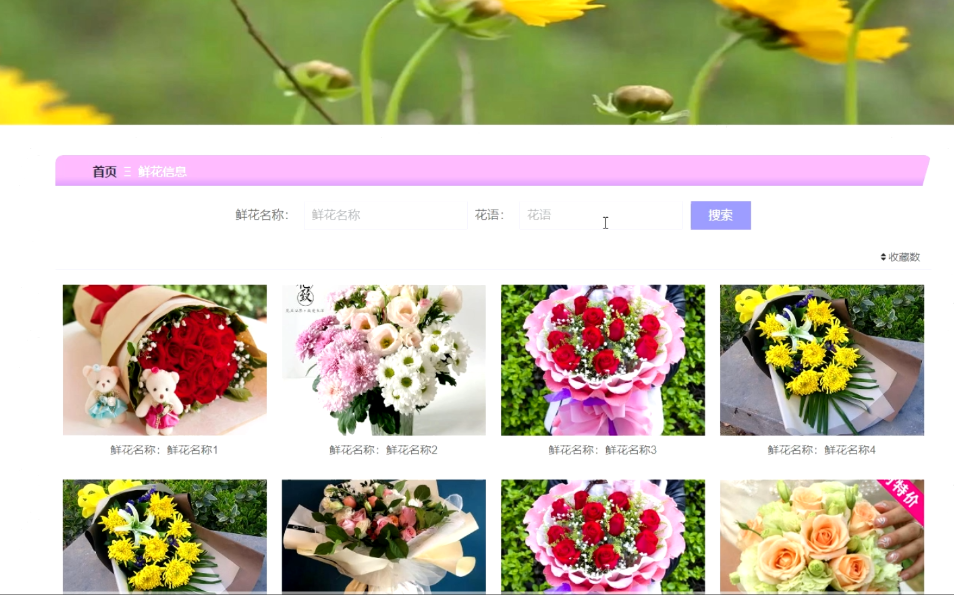Click the 鲜花名称4 caption text
Viewport: 954px width, 595px height.
(822, 450)
